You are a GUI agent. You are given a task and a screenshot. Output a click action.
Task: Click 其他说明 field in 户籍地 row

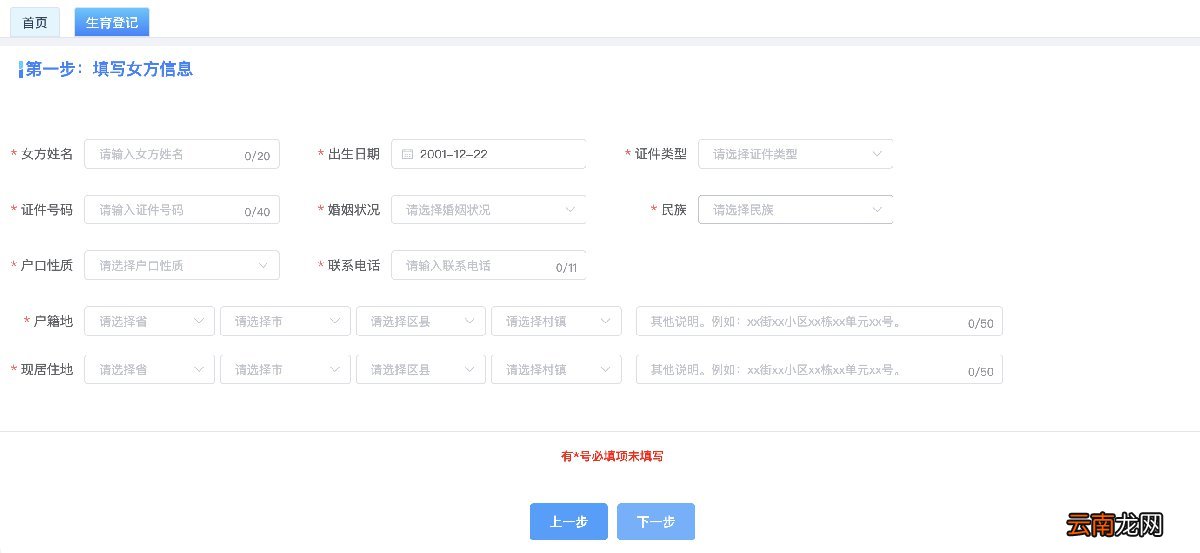click(x=819, y=321)
